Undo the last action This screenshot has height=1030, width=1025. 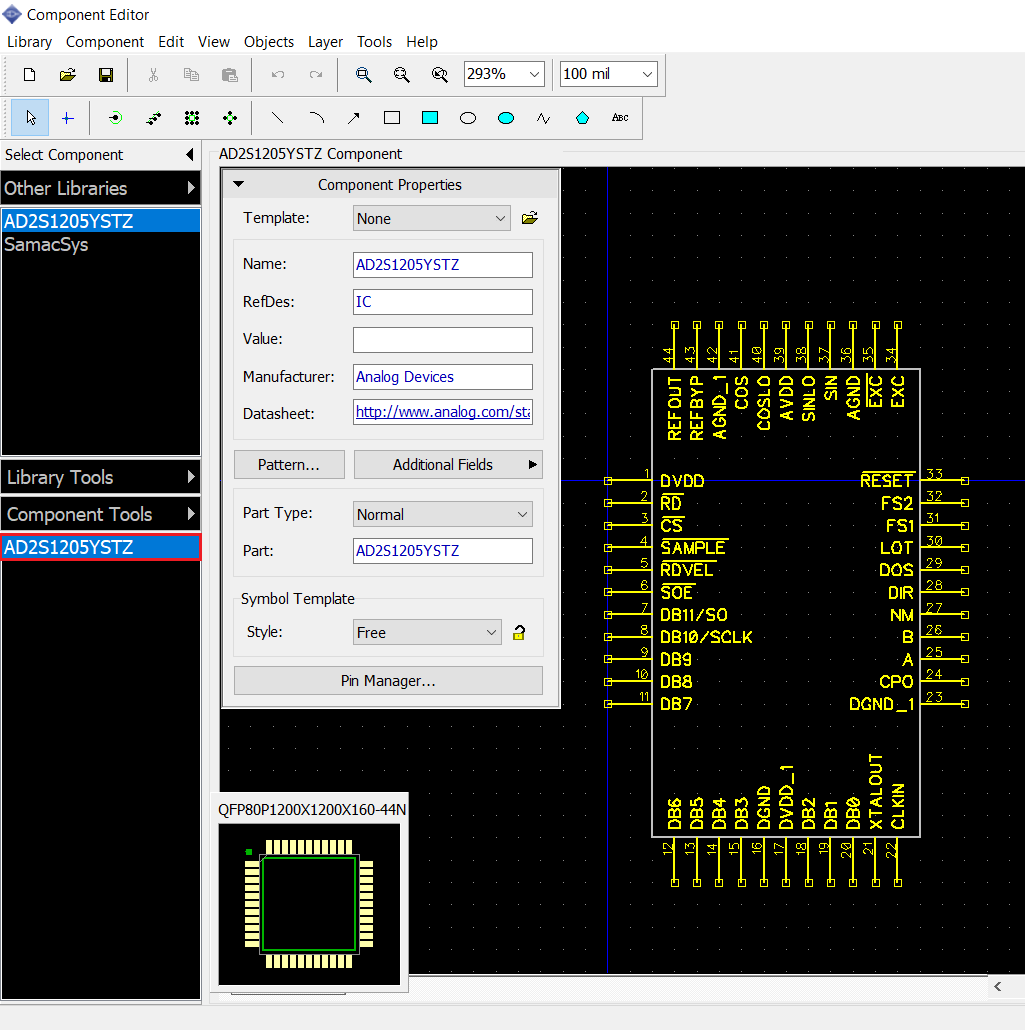click(x=278, y=75)
